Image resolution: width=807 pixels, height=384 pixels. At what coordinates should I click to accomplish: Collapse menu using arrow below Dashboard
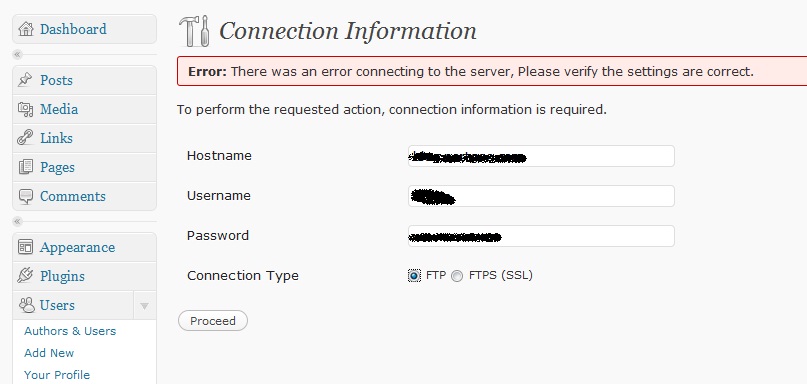pyautogui.click(x=17, y=54)
